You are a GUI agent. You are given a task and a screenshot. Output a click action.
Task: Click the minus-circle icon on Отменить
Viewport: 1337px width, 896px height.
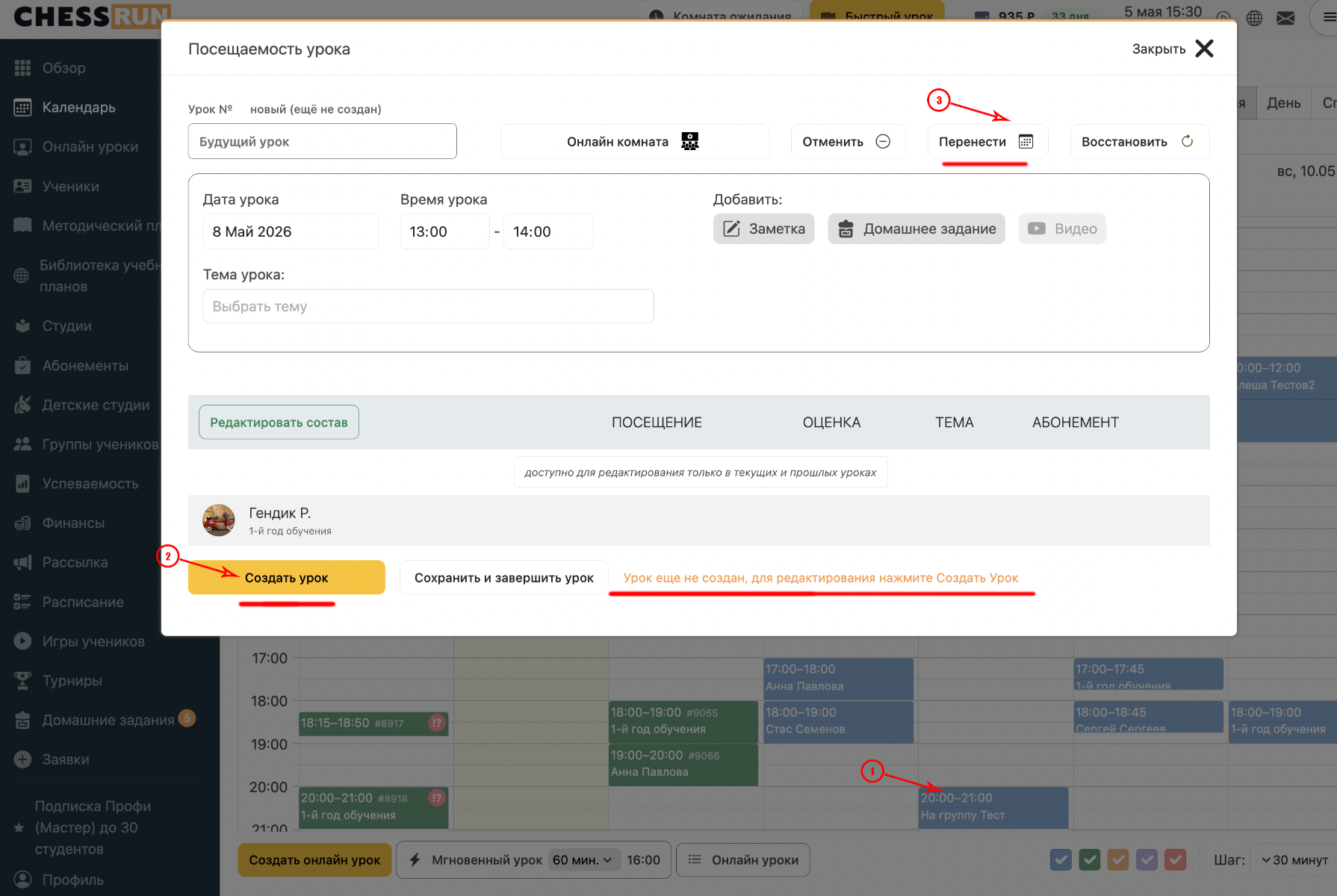click(x=883, y=141)
